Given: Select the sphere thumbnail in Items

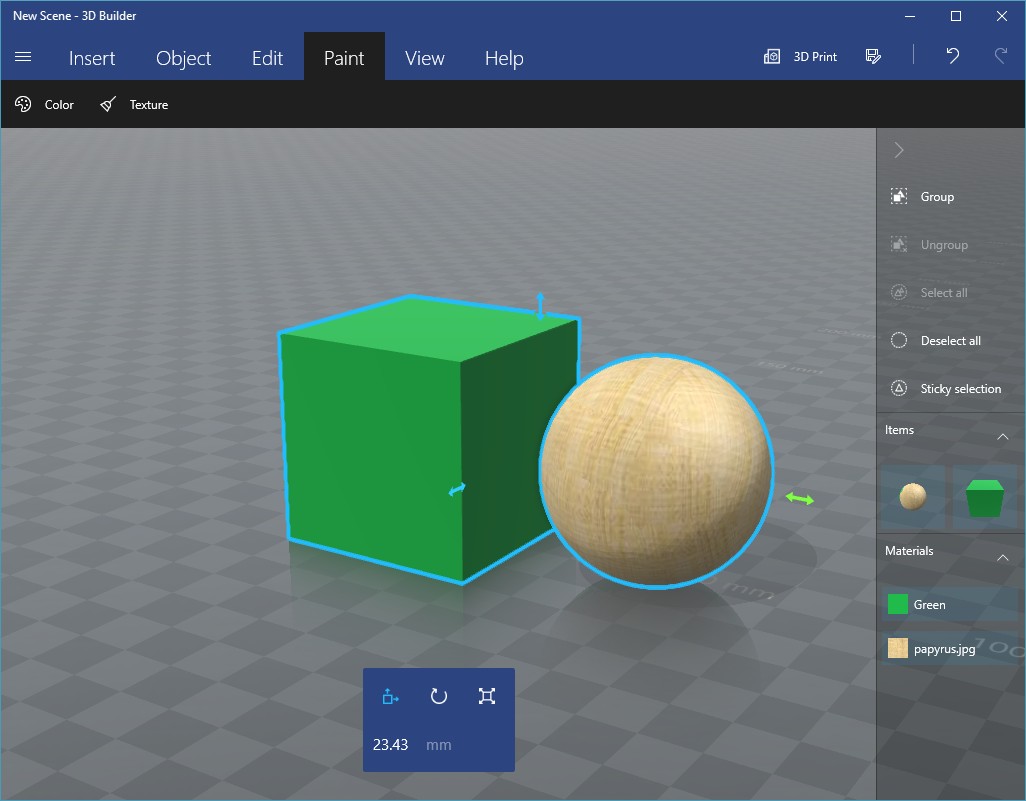Looking at the screenshot, I should pos(913,496).
